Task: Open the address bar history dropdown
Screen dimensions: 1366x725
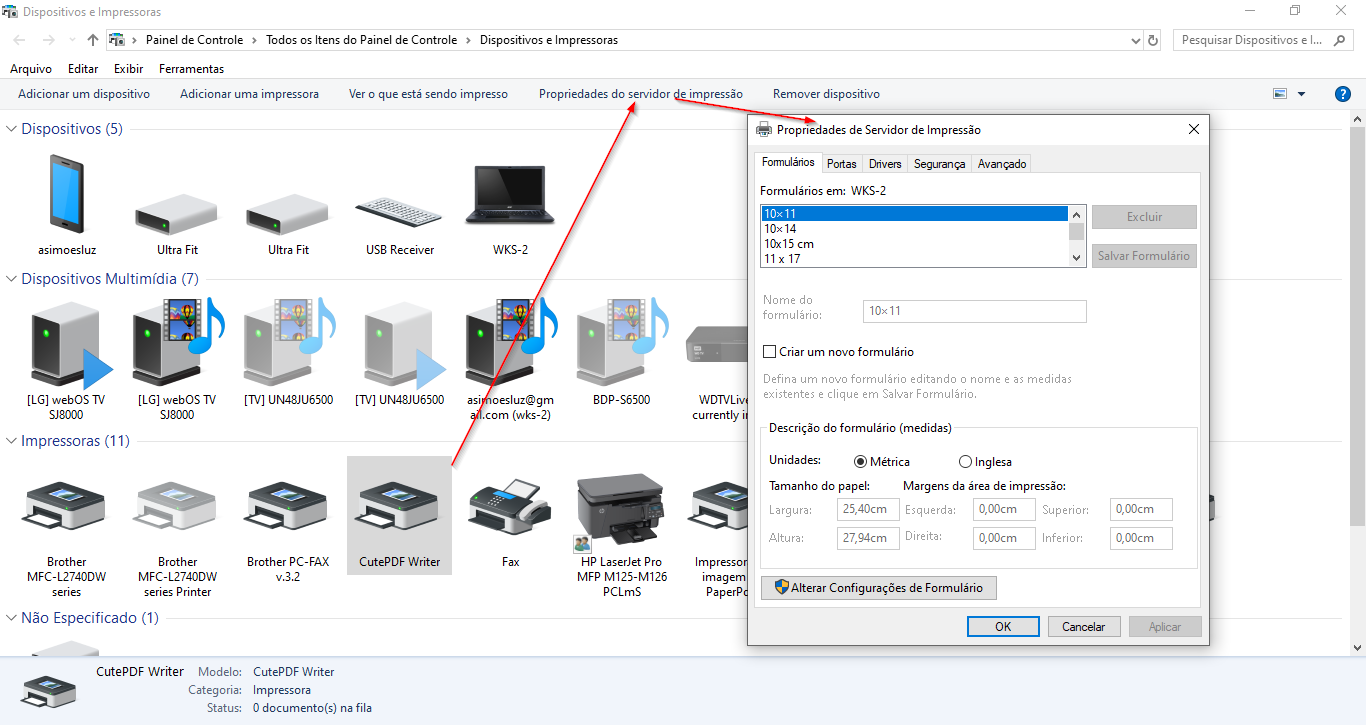Action: (x=1135, y=41)
